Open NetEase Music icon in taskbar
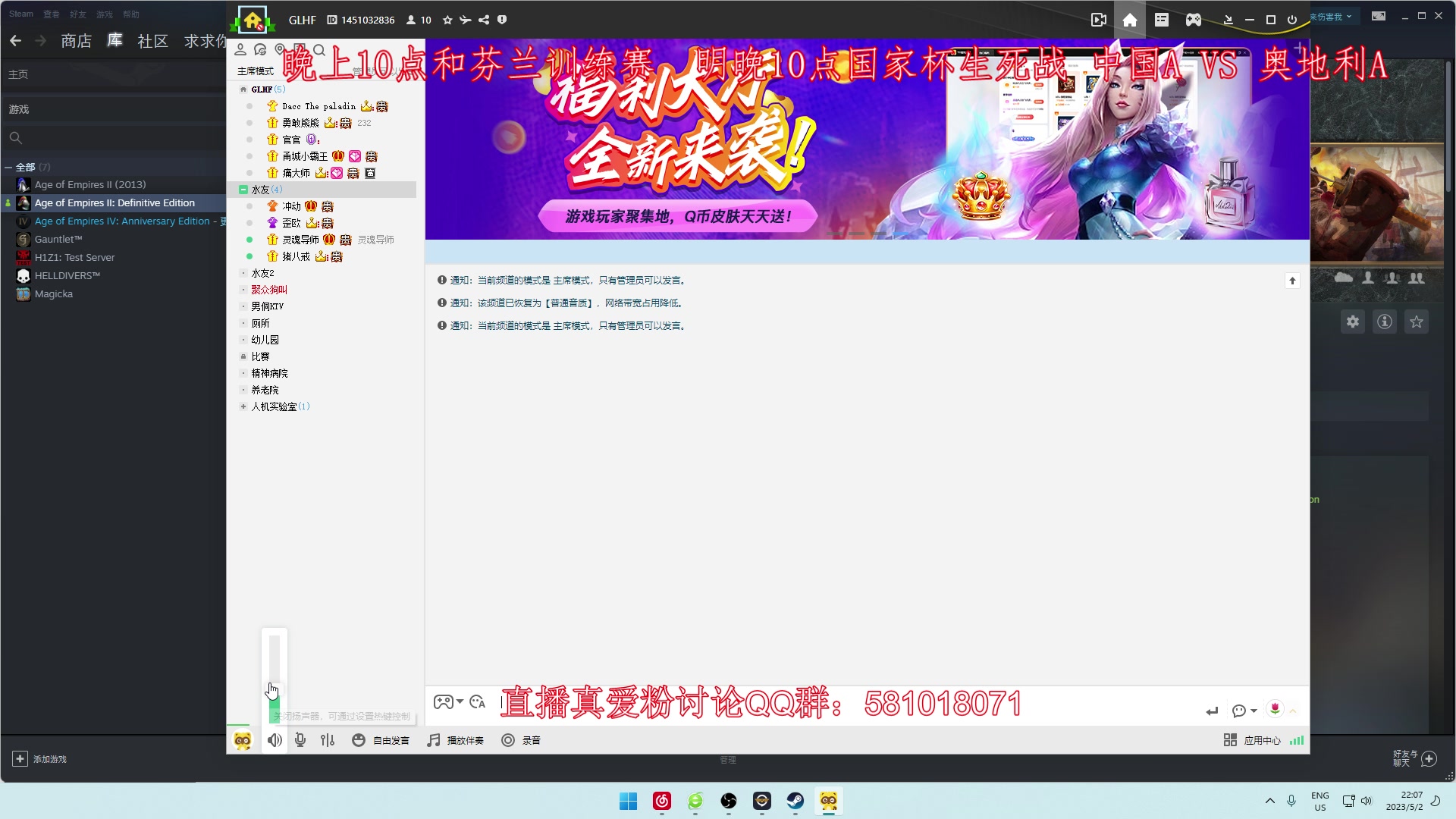 (x=662, y=801)
